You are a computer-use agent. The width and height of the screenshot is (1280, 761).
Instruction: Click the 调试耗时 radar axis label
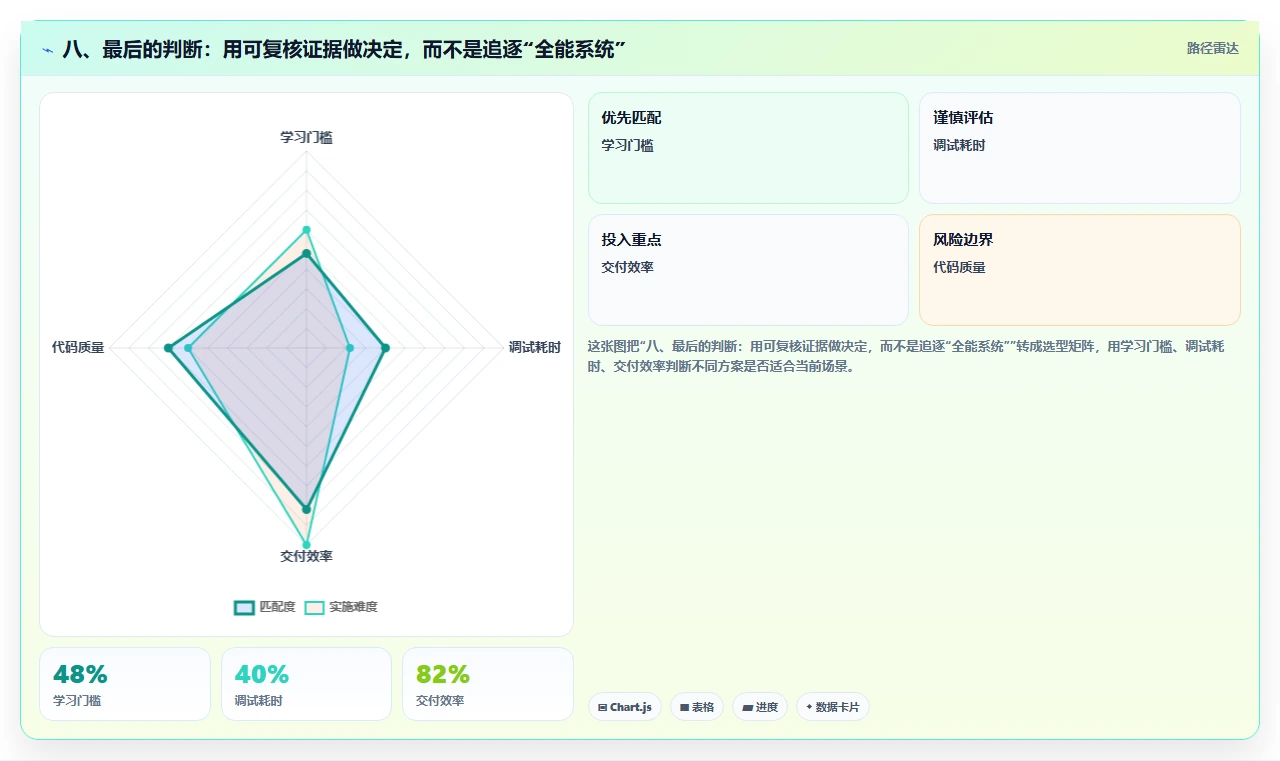[x=534, y=348]
